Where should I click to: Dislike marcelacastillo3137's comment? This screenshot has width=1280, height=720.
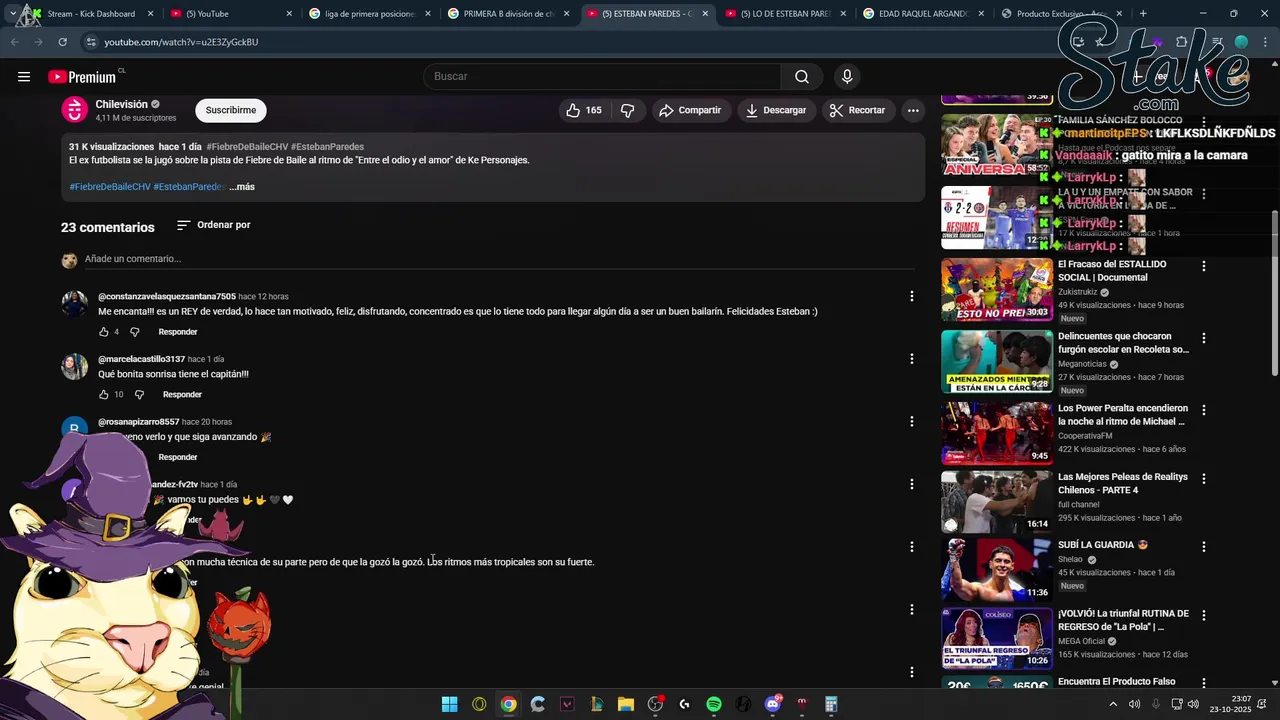click(x=139, y=395)
